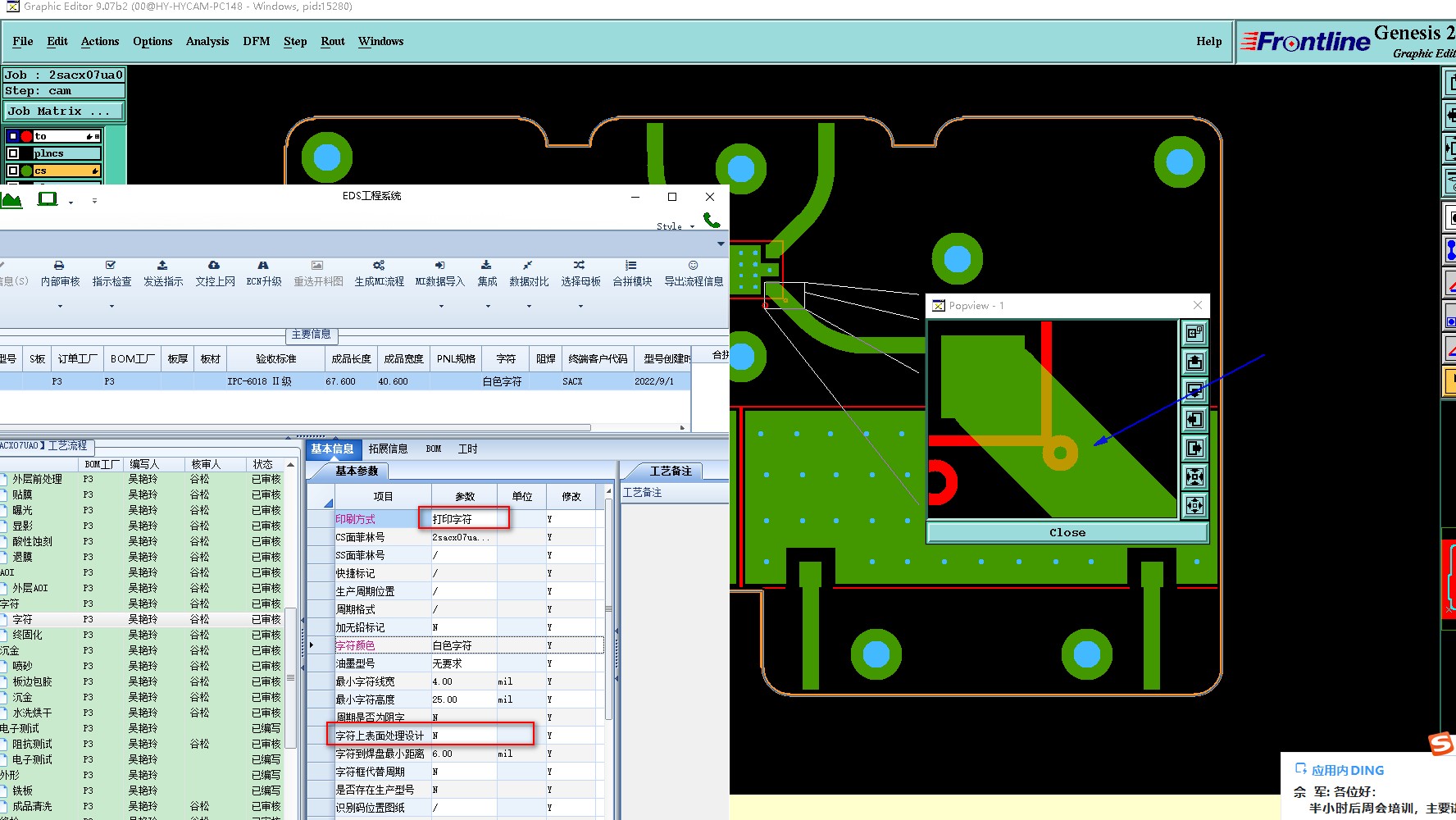Open the MI数据导入 dropdown arrow
Image resolution: width=1456 pixels, height=820 pixels.
(x=441, y=306)
